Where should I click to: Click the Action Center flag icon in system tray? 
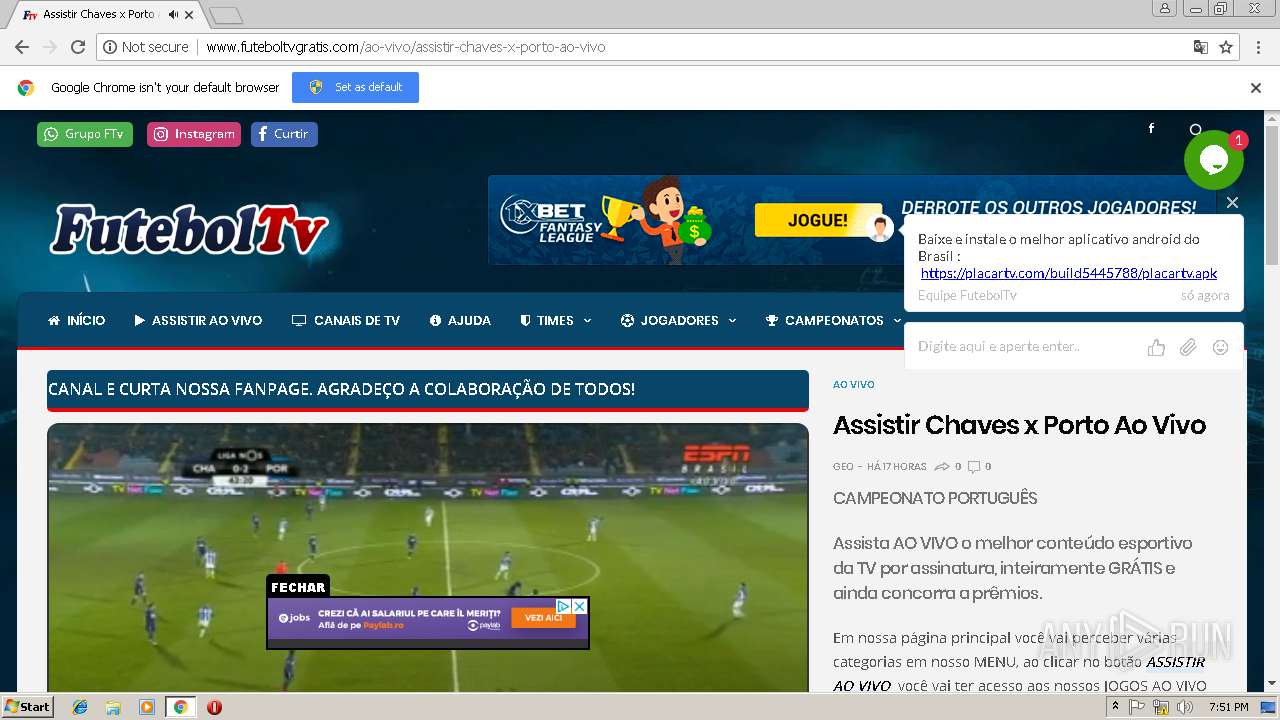[1137, 707]
